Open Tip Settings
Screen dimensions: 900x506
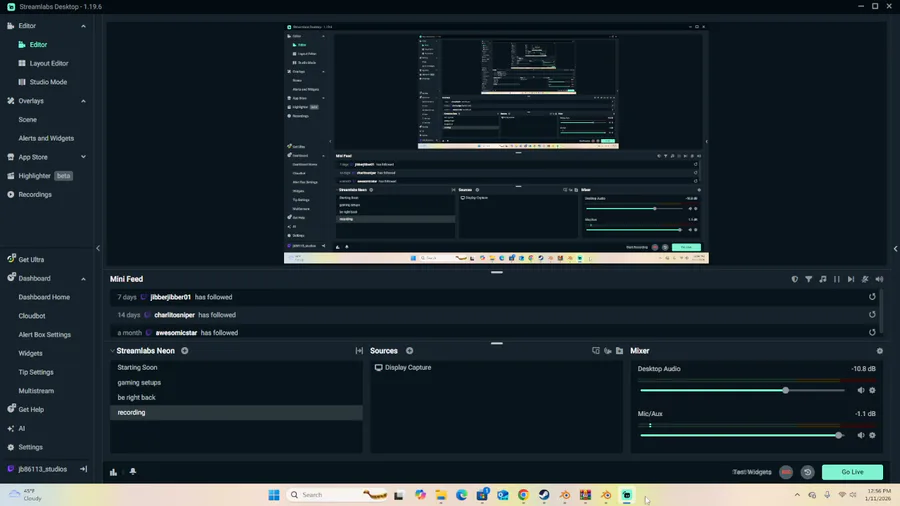point(36,372)
